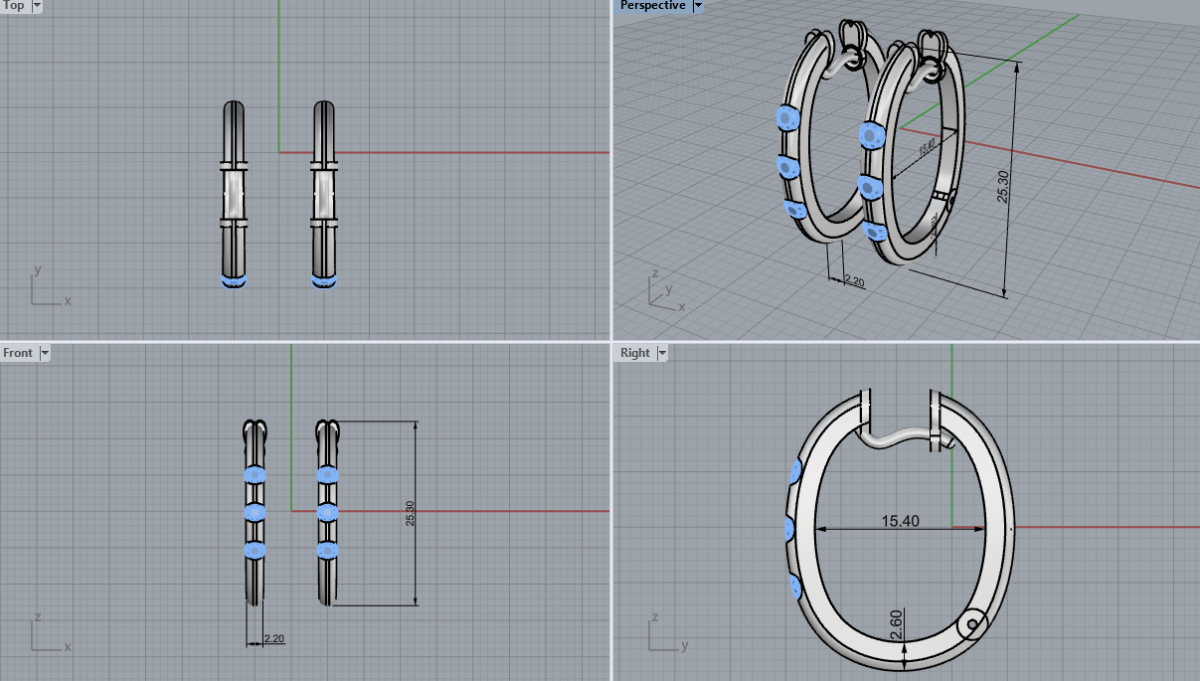1200x681 pixels.
Task: Select the 15.40 dimension in Right viewport
Action: click(x=900, y=521)
